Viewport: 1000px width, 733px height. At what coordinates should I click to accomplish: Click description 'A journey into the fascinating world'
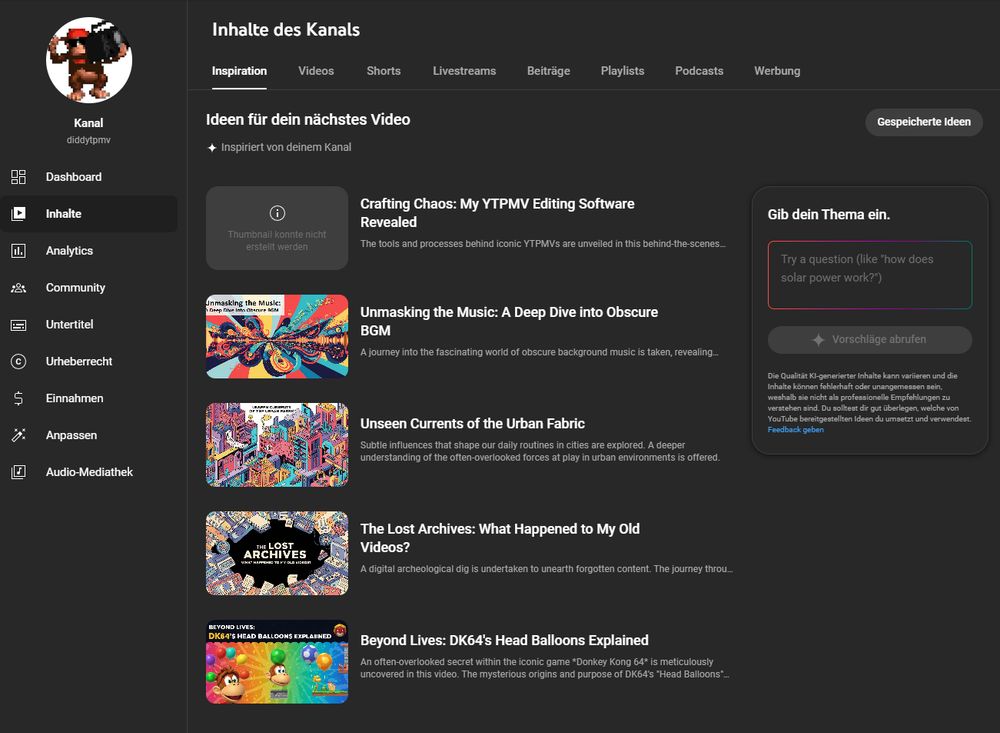click(x=540, y=352)
